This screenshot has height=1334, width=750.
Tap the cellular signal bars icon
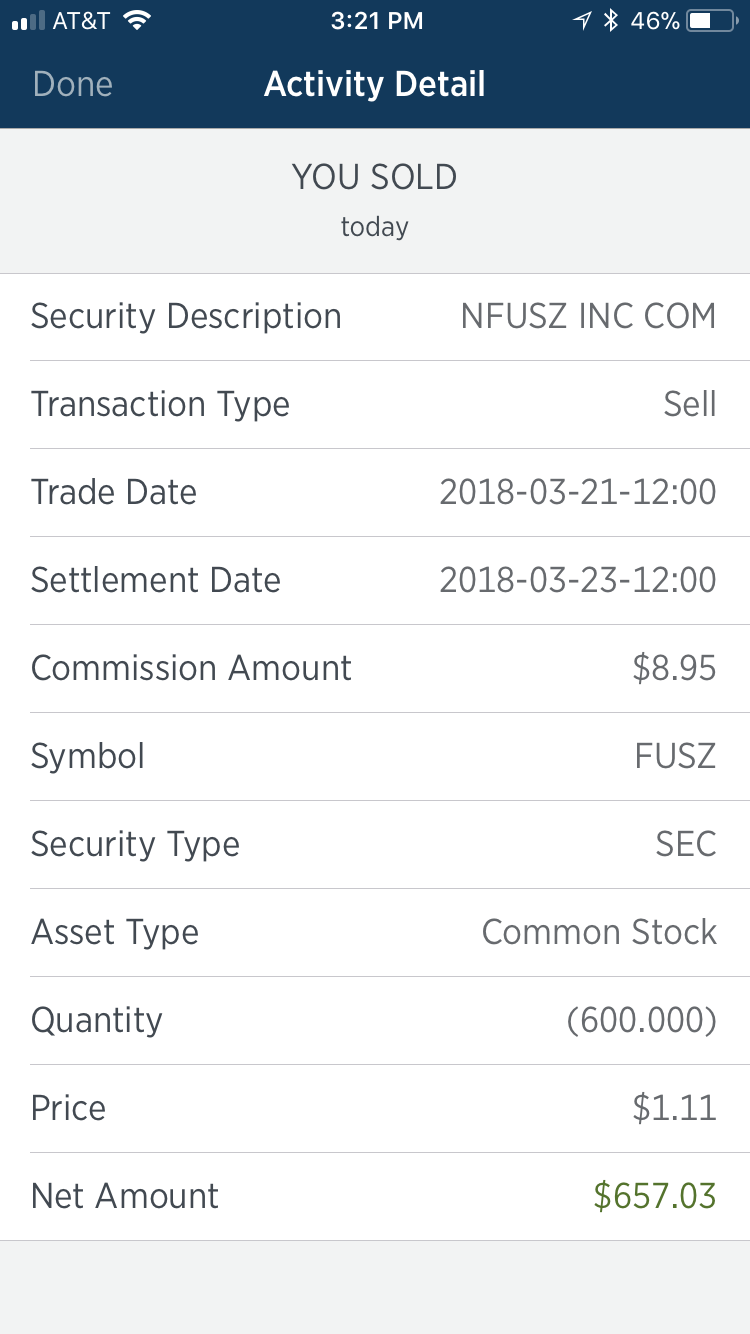(x=28, y=21)
